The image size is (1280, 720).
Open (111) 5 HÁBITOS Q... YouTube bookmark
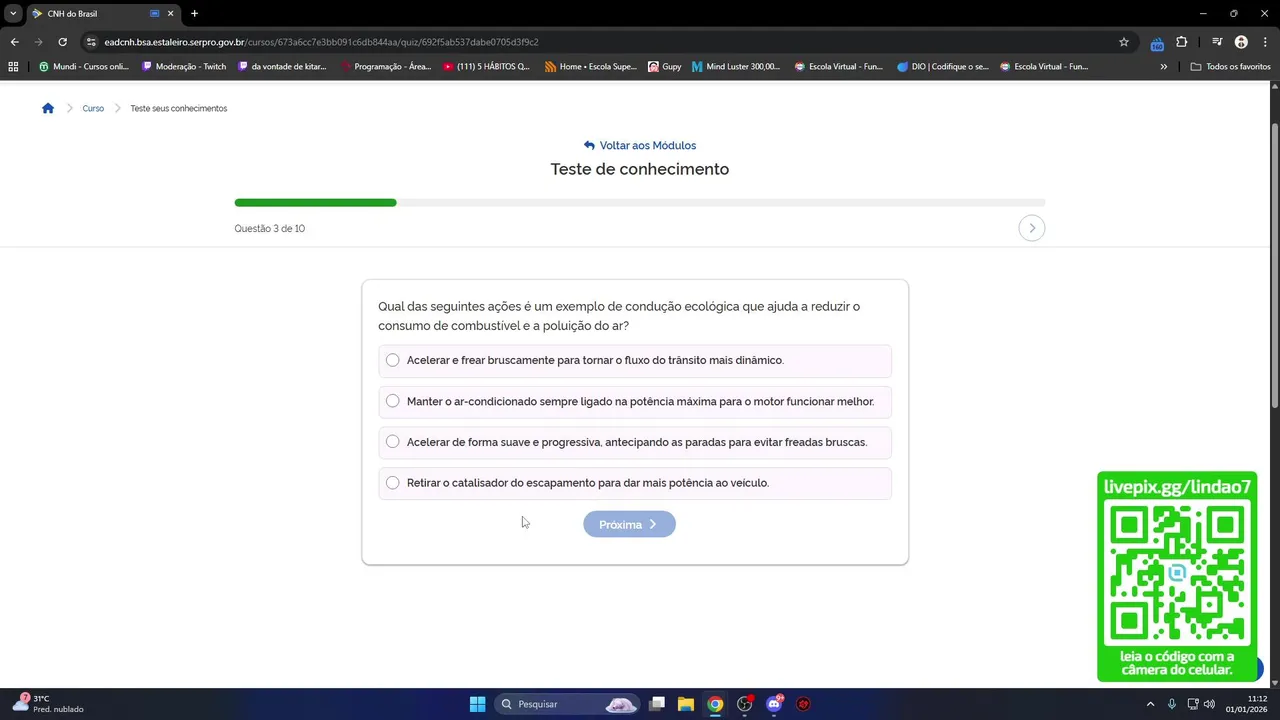point(486,66)
